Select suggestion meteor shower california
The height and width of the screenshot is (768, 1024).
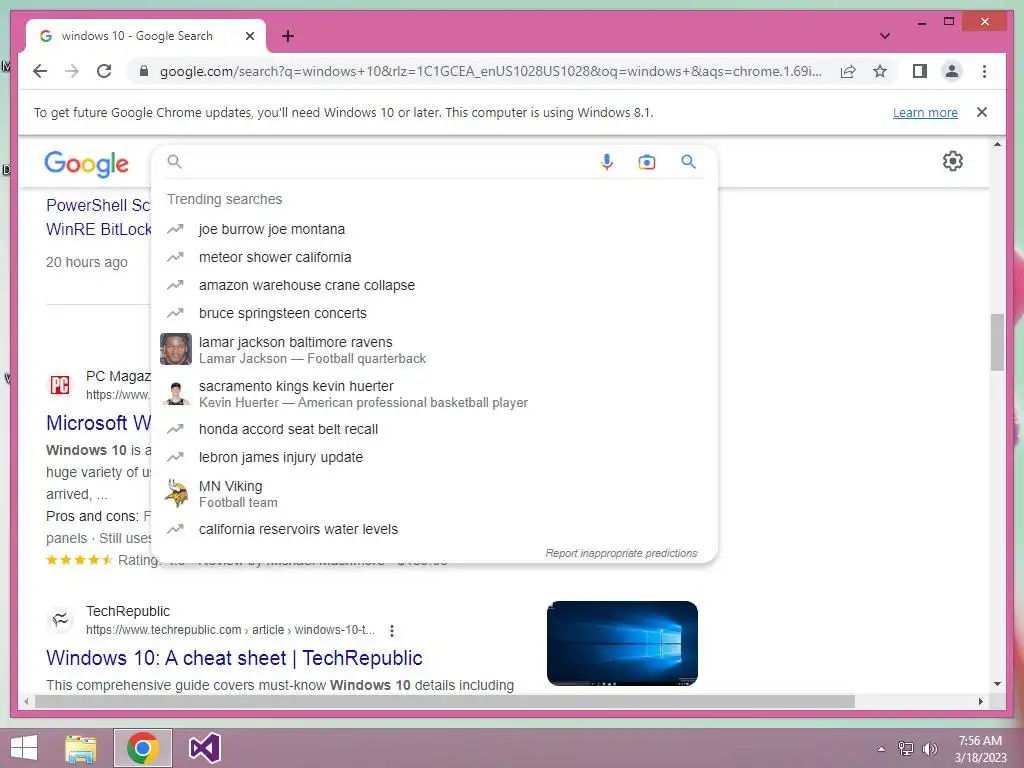tap(434, 257)
